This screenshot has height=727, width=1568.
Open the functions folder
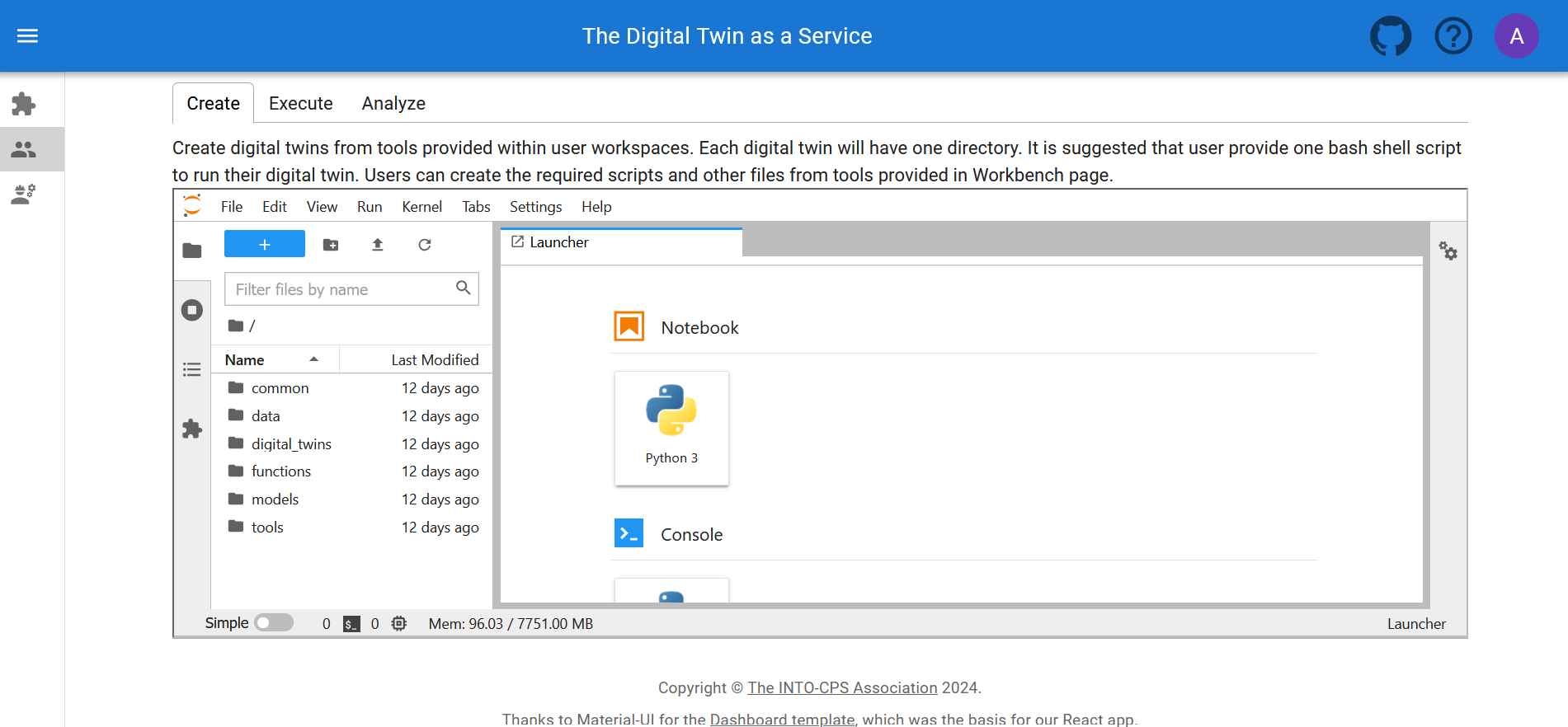click(353, 471)
